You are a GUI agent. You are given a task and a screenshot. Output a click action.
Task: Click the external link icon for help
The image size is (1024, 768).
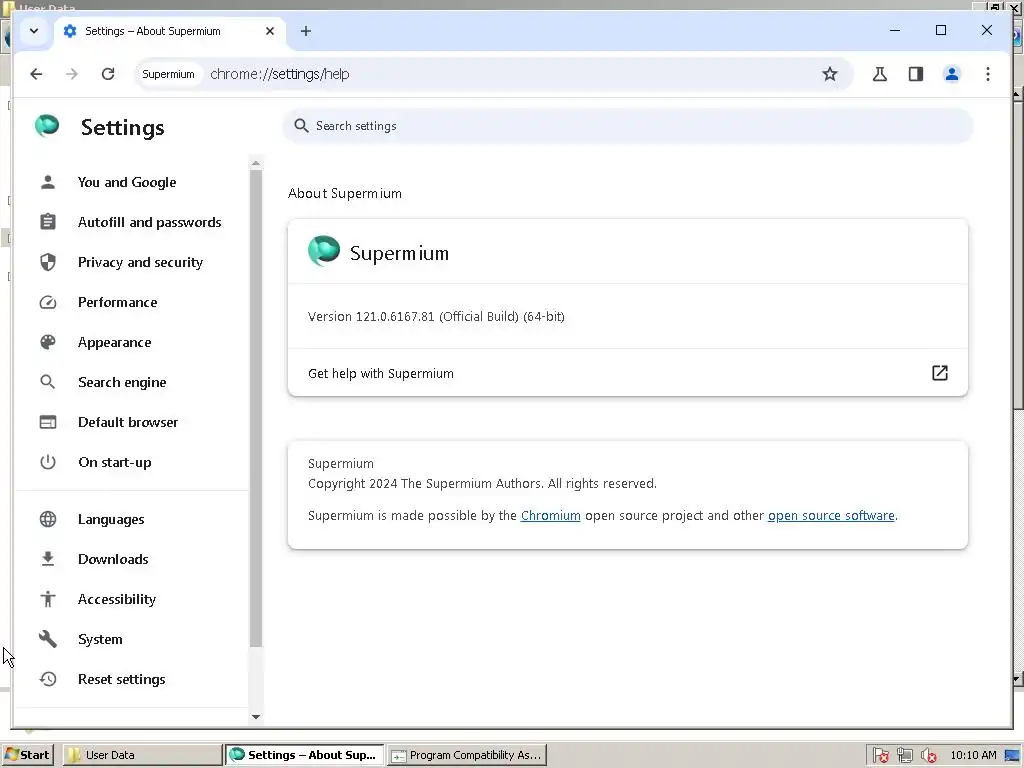click(939, 373)
